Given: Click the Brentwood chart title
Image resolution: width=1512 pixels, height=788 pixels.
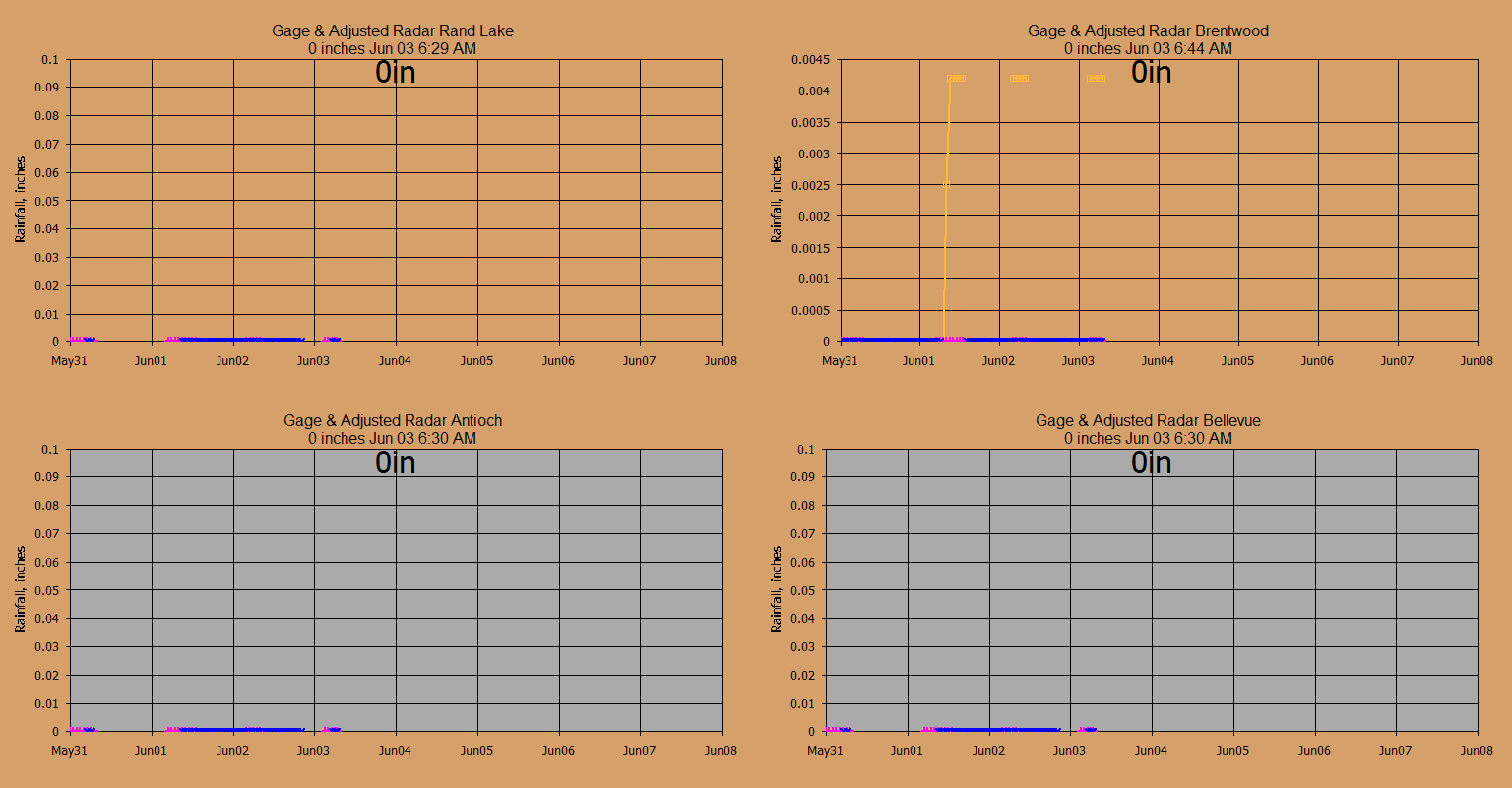Looking at the screenshot, I should point(1148,31).
